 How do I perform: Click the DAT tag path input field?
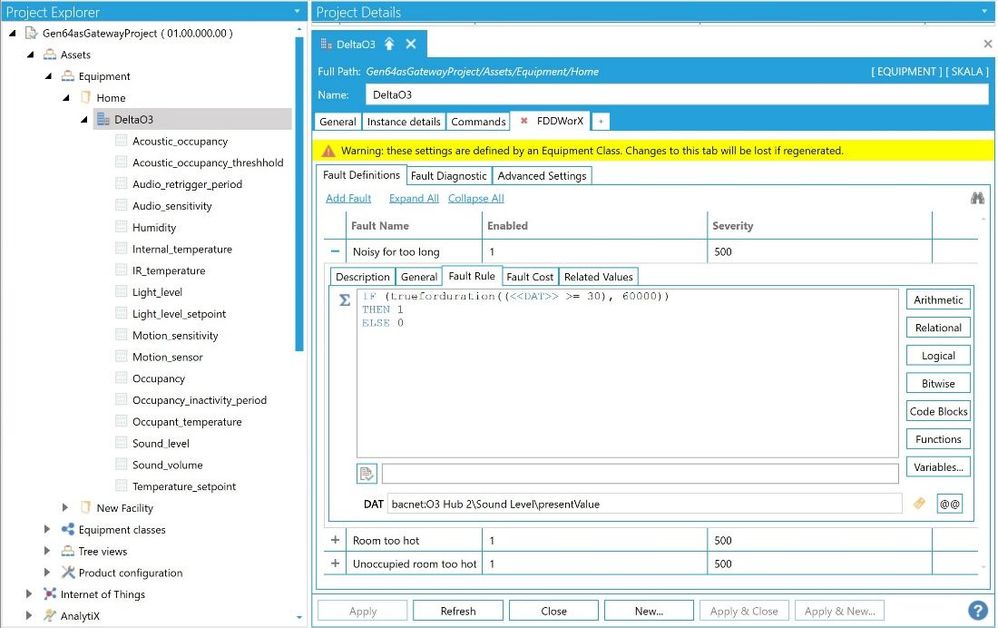pos(644,504)
